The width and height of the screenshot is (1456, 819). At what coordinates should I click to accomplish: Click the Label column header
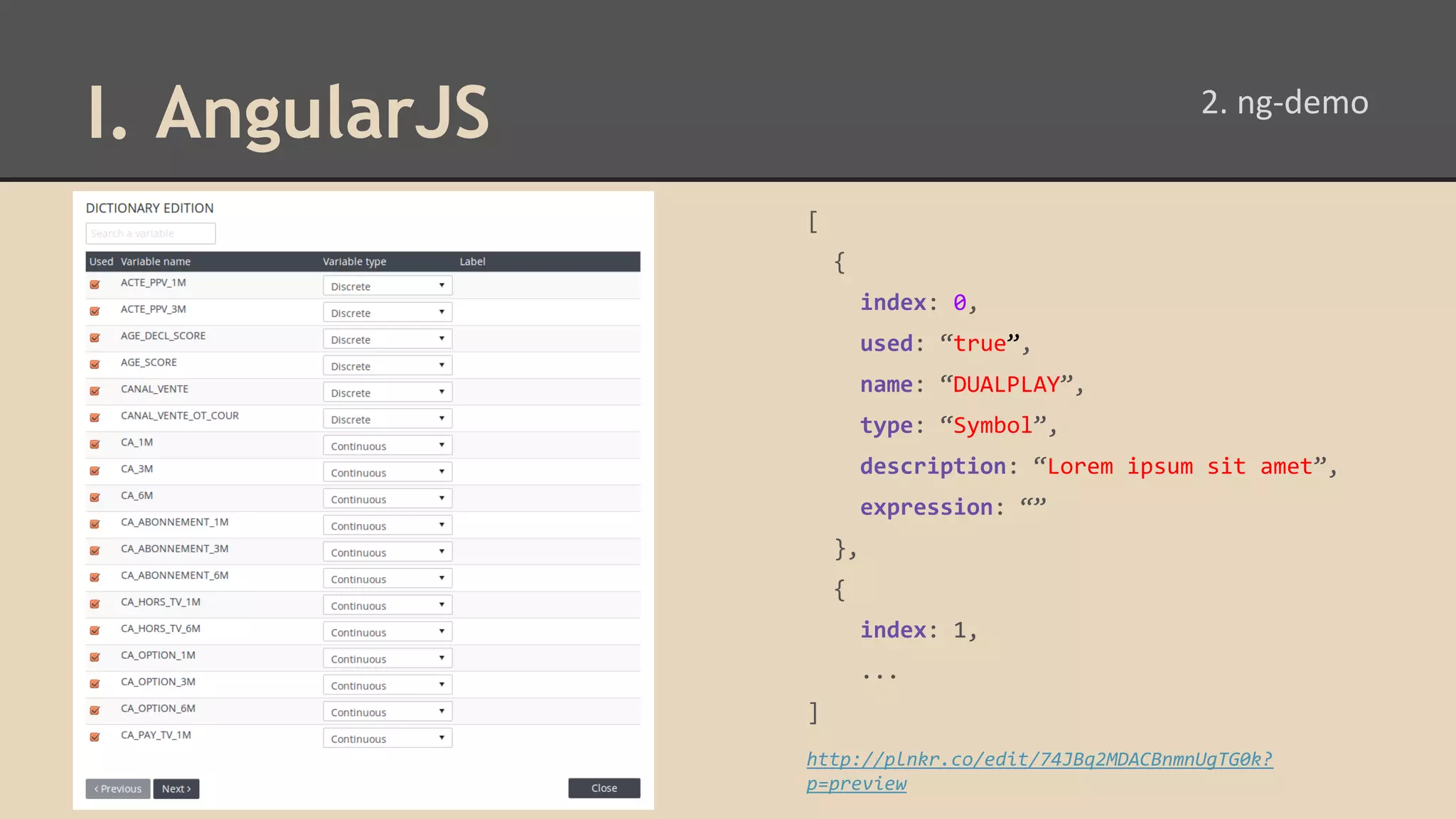[472, 262]
